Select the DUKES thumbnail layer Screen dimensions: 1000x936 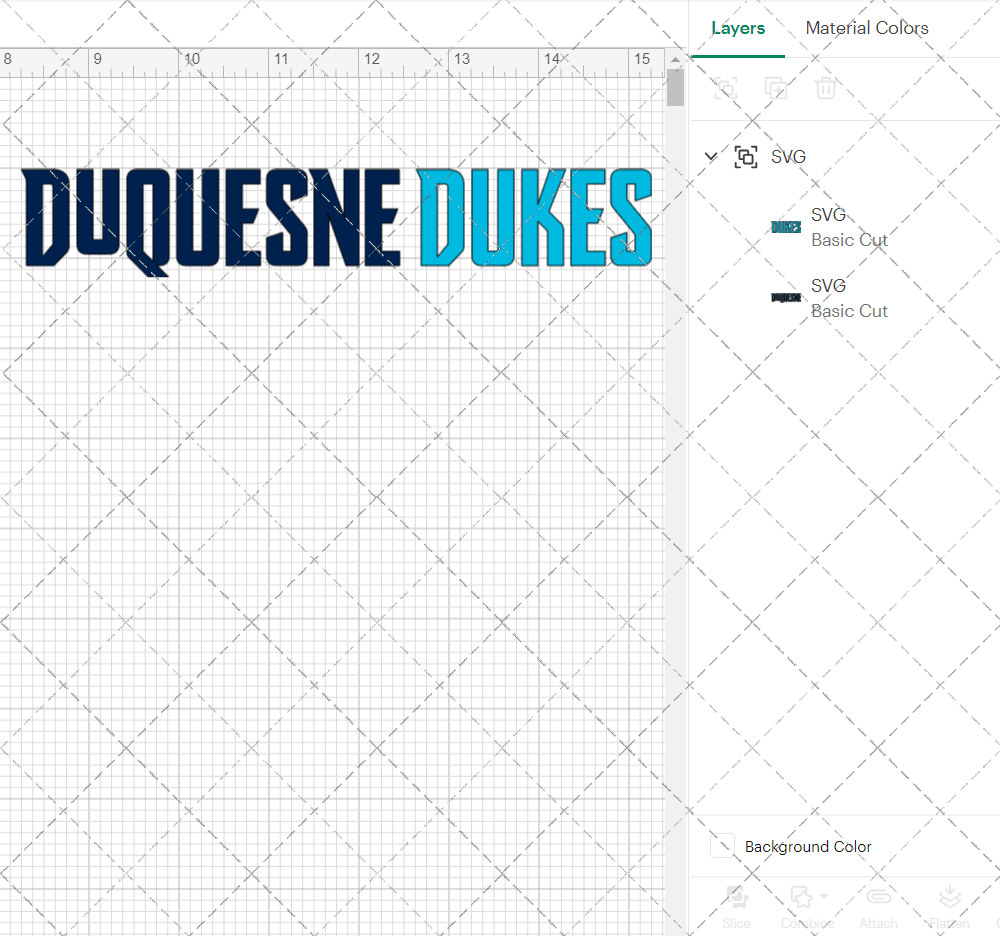(786, 227)
